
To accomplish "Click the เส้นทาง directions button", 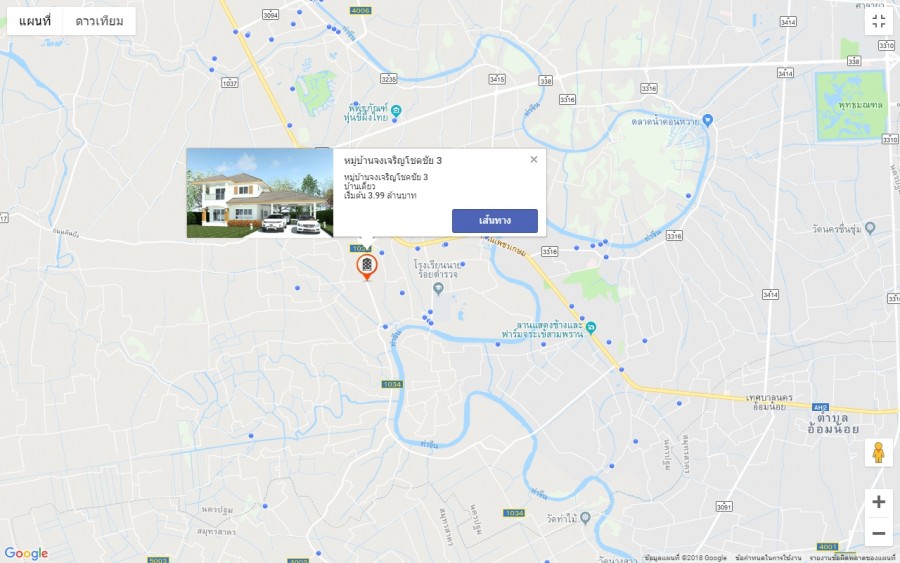I will 495,221.
